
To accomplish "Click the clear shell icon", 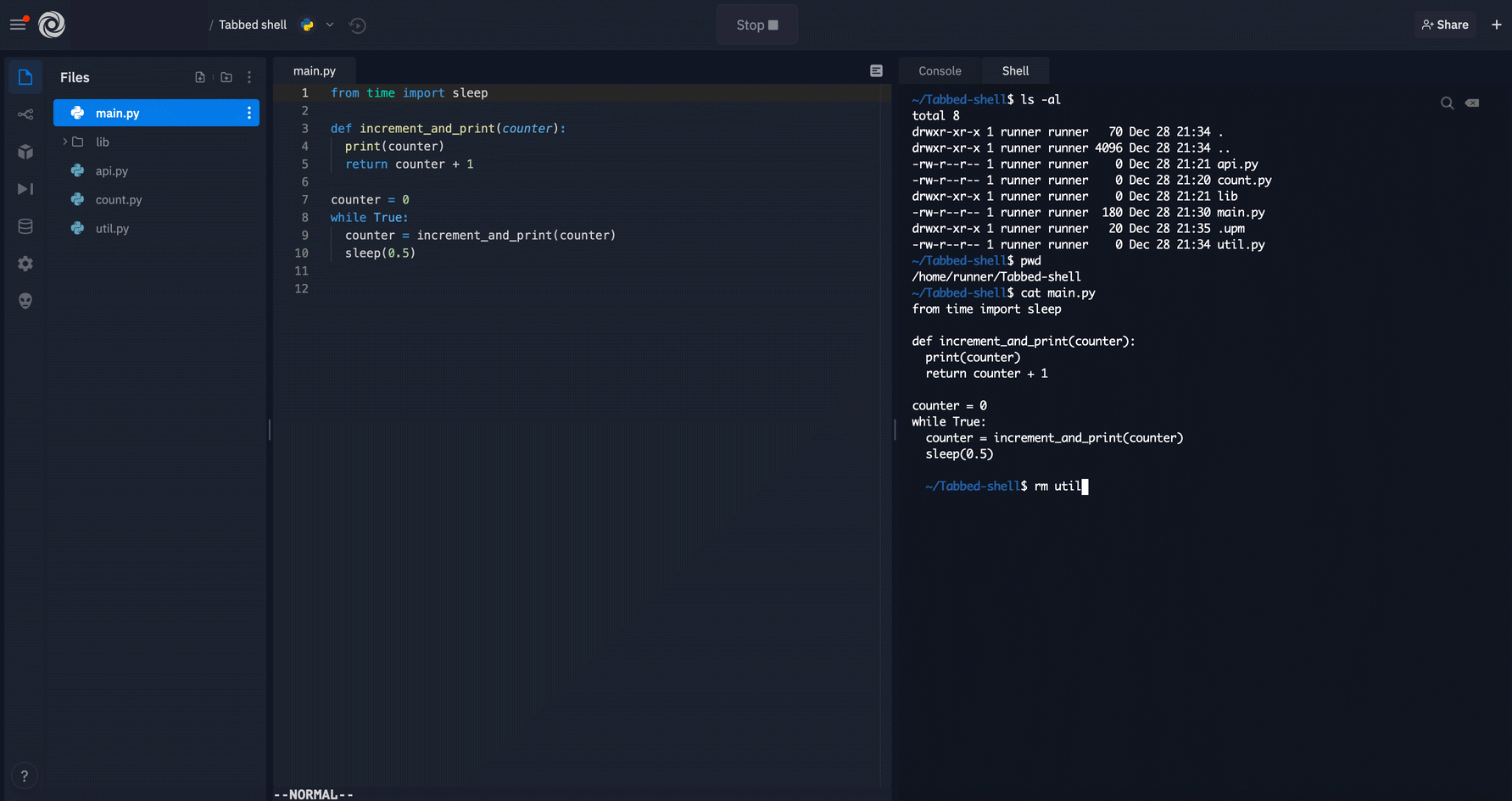I will [1472, 103].
